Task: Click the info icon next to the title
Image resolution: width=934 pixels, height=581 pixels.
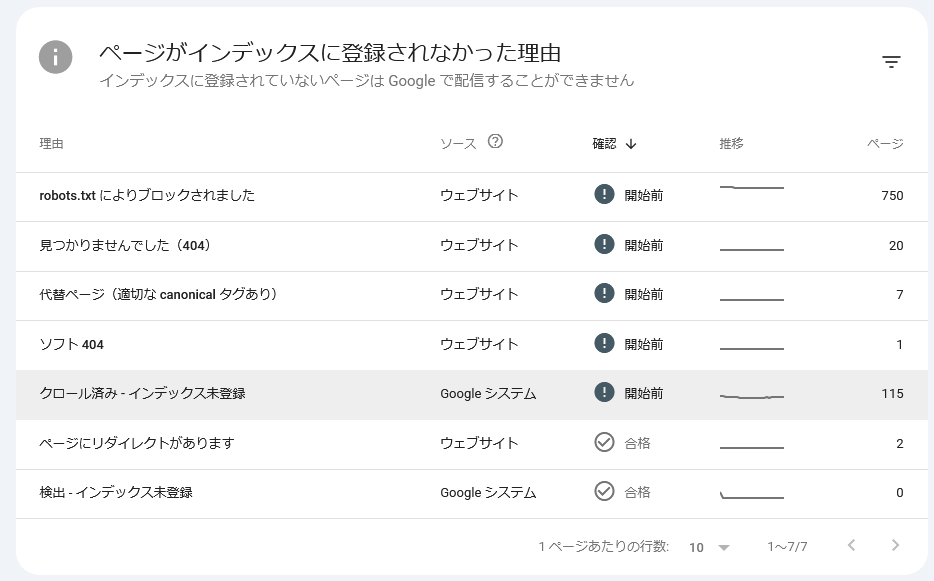Action: pos(56,57)
